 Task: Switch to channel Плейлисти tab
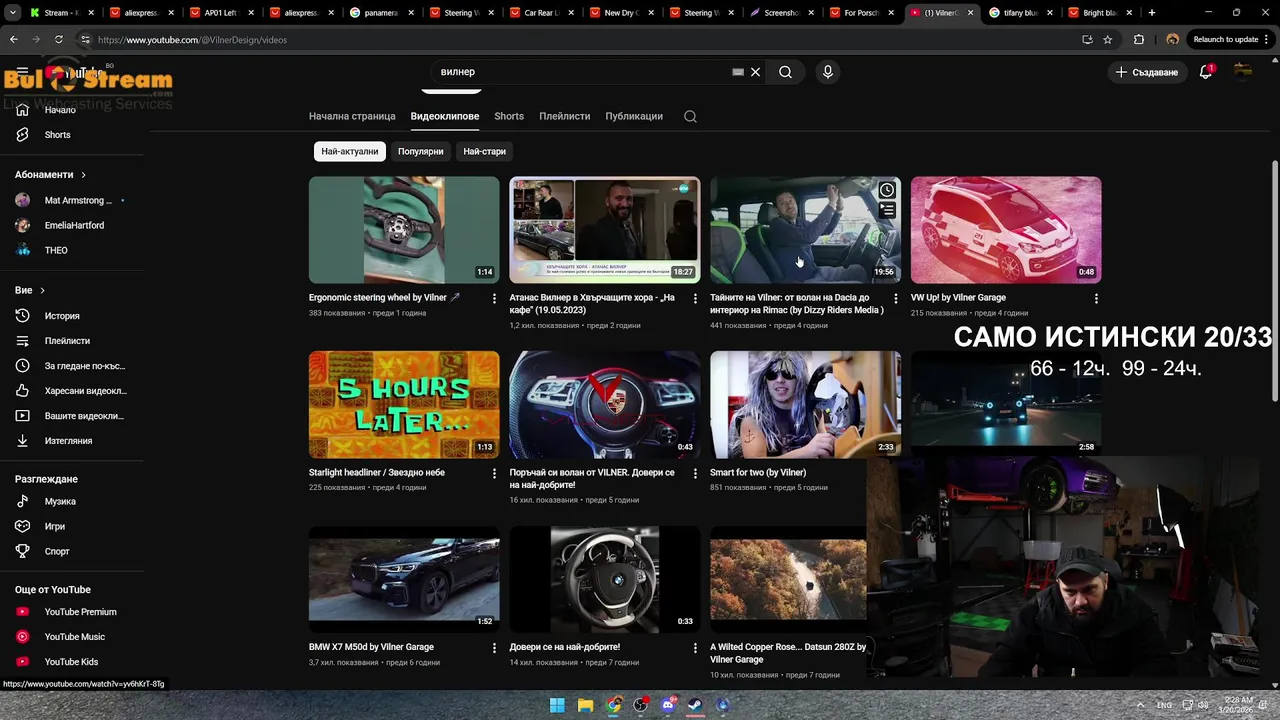pos(565,116)
